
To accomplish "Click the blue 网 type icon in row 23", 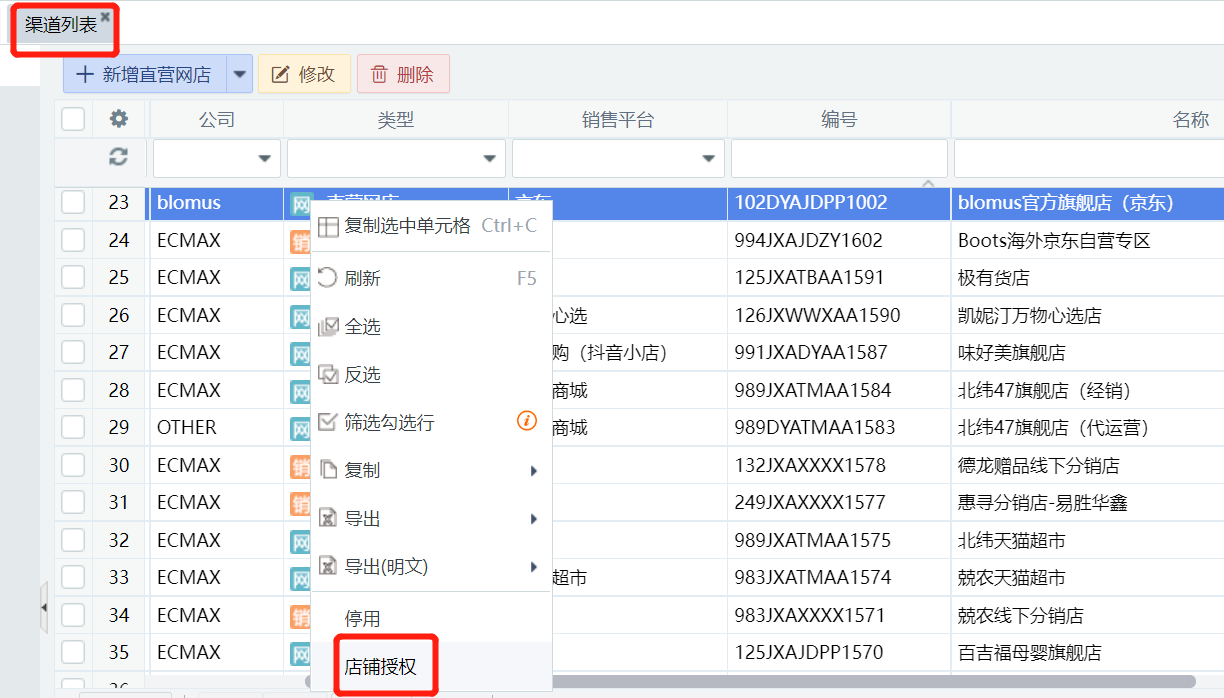I will pyautogui.click(x=301, y=204).
